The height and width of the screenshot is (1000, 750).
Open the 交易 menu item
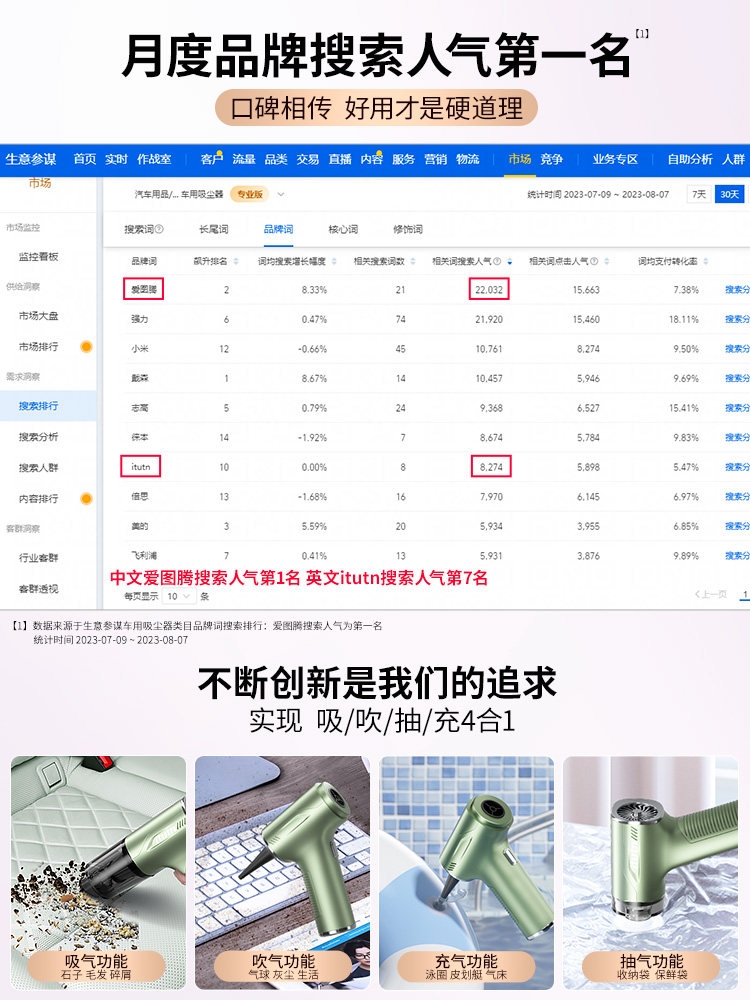(307, 159)
